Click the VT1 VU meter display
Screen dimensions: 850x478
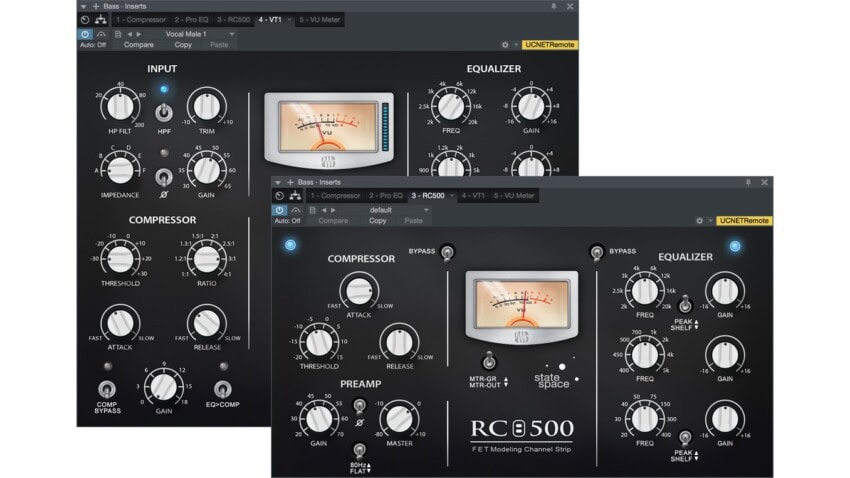pyautogui.click(x=327, y=127)
